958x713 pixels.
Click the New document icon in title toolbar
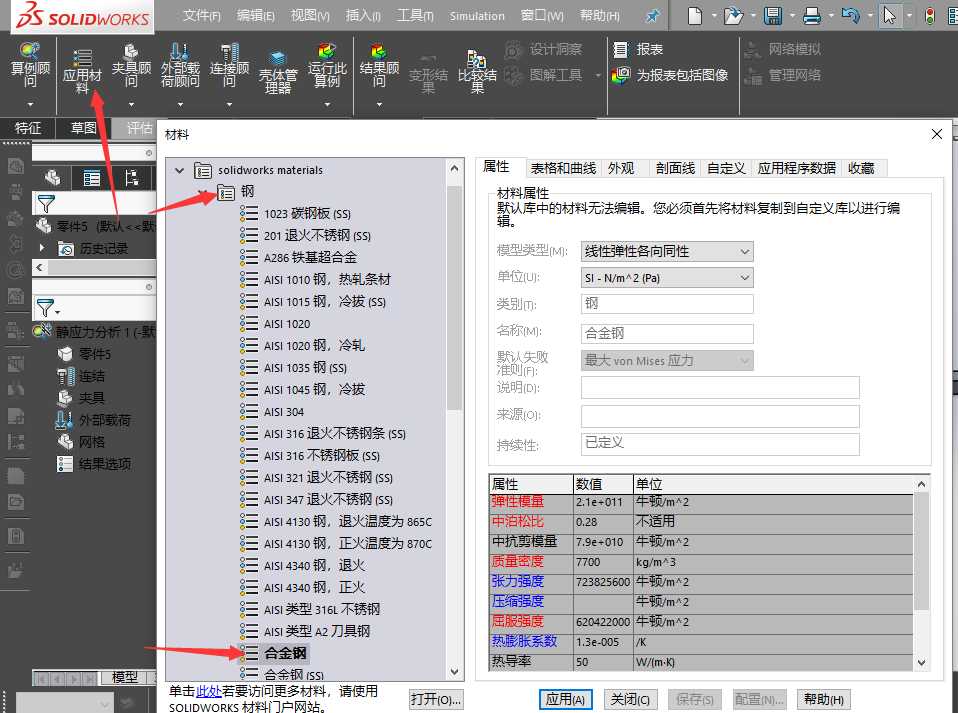(695, 15)
